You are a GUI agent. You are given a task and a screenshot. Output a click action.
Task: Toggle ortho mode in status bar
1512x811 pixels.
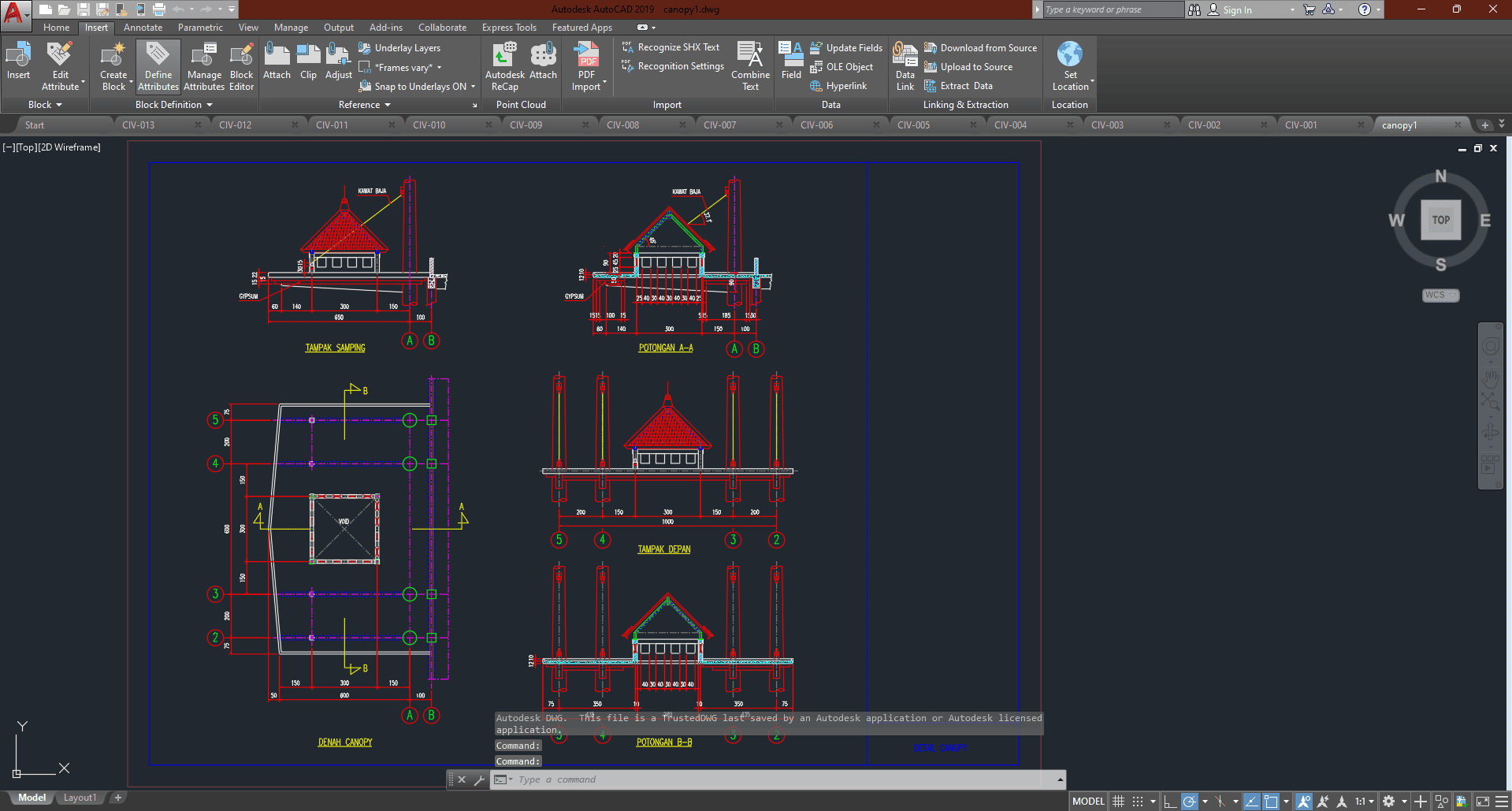click(x=1170, y=802)
